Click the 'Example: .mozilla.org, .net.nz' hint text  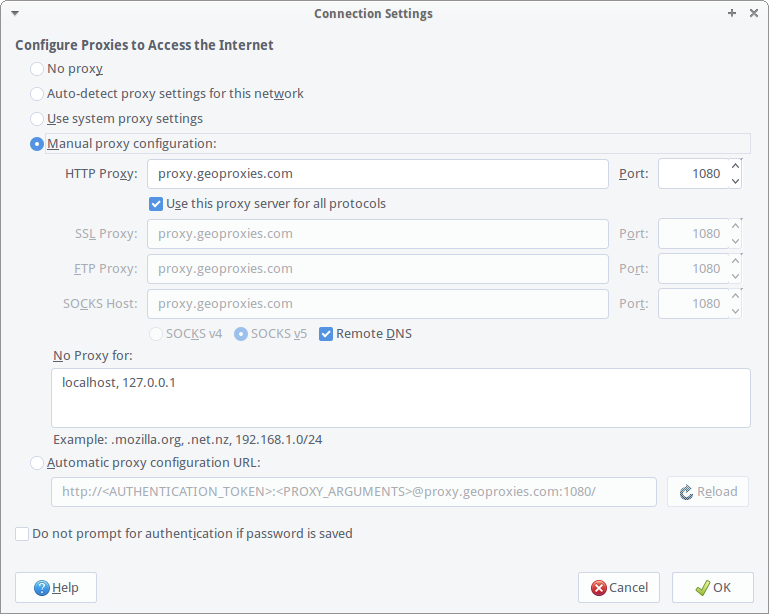187,439
